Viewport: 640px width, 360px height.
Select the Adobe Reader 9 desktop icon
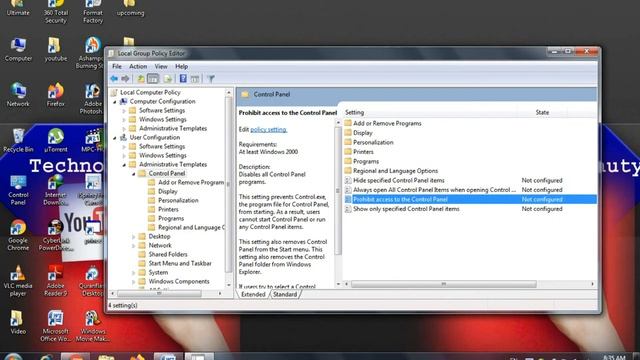56,281
